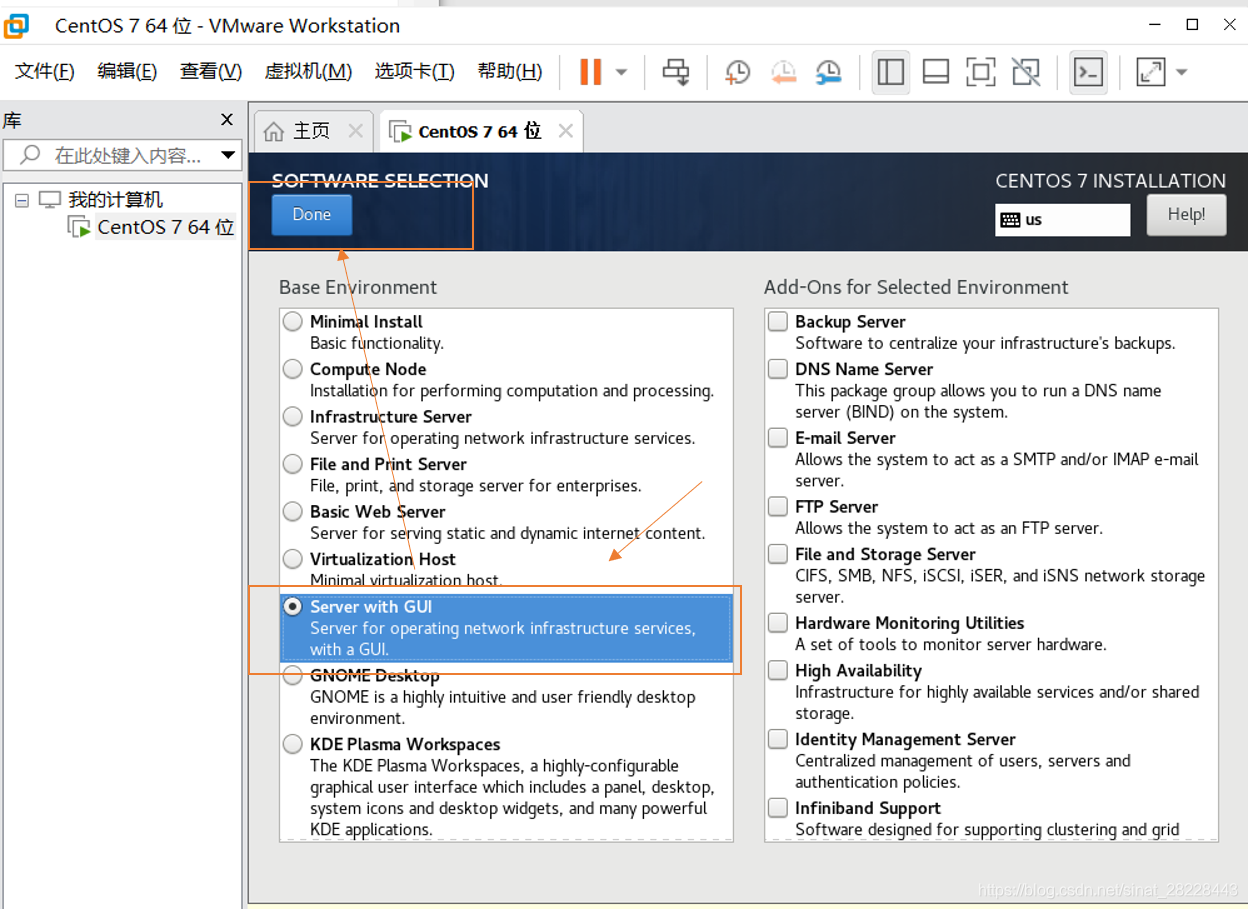Open the 编辑(E) menu
The height and width of the screenshot is (909, 1248).
point(127,71)
